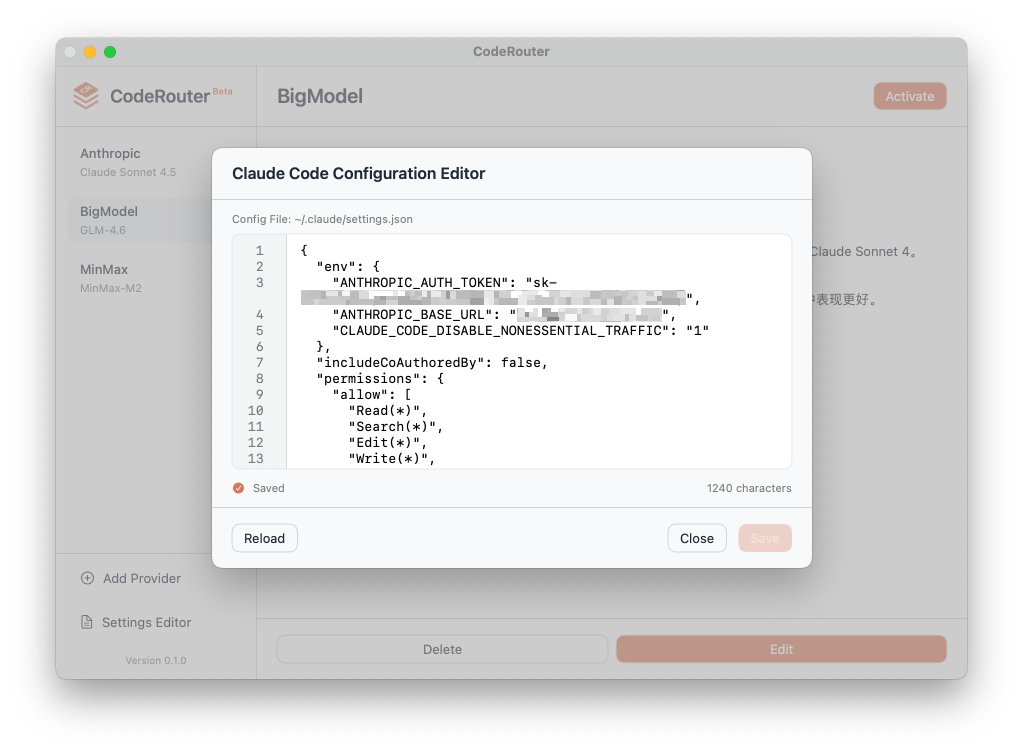Click the Delete button

442,648
